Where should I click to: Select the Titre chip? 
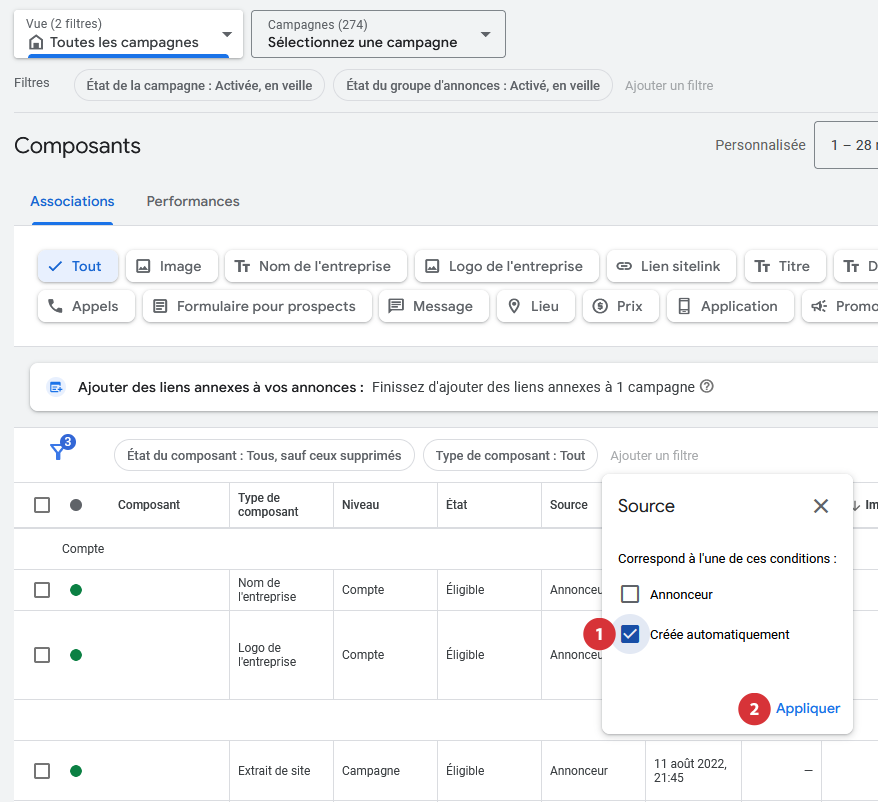click(x=785, y=266)
